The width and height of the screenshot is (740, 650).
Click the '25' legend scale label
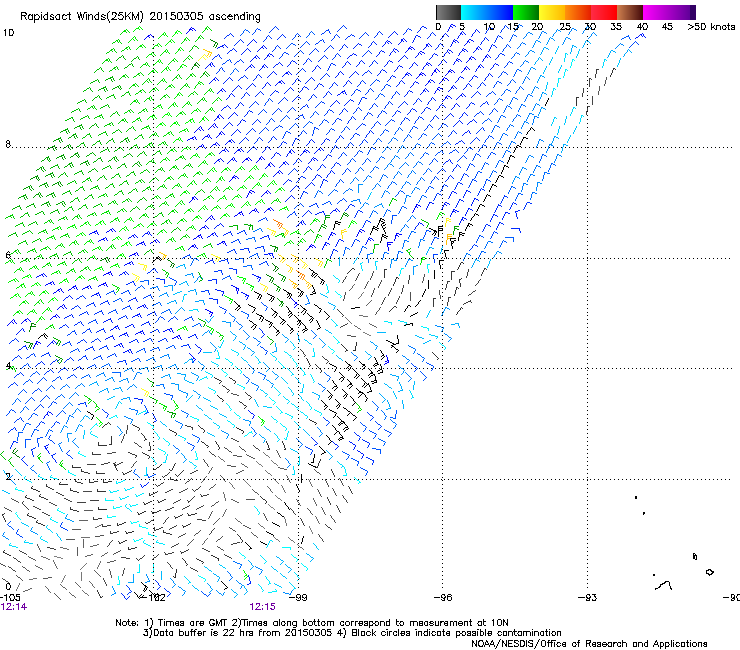tap(564, 27)
